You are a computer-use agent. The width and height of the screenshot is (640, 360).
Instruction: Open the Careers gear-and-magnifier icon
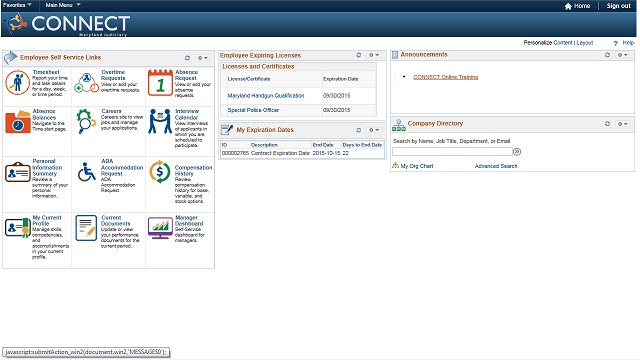[86, 121]
